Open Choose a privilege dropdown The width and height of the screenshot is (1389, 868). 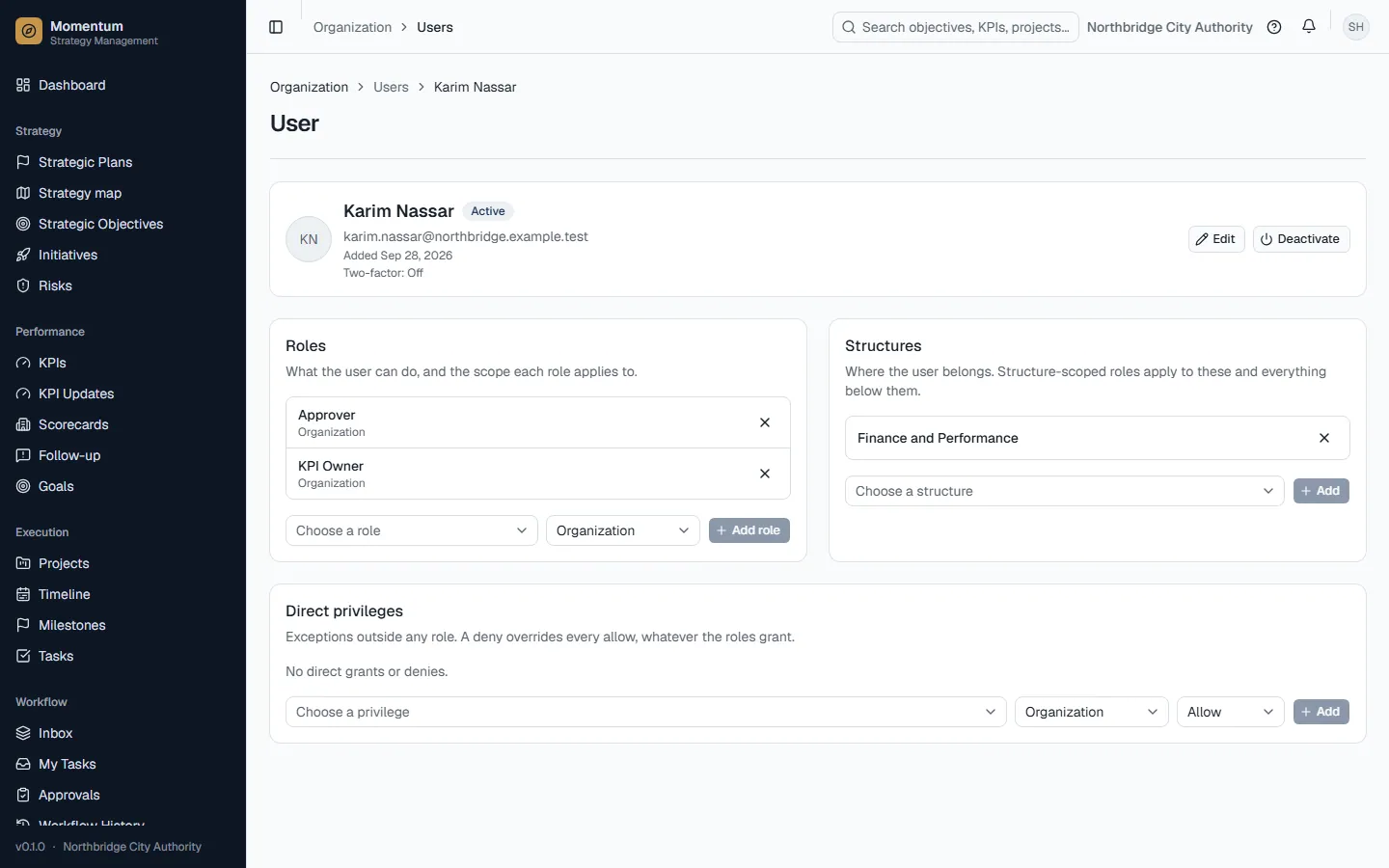(x=646, y=712)
